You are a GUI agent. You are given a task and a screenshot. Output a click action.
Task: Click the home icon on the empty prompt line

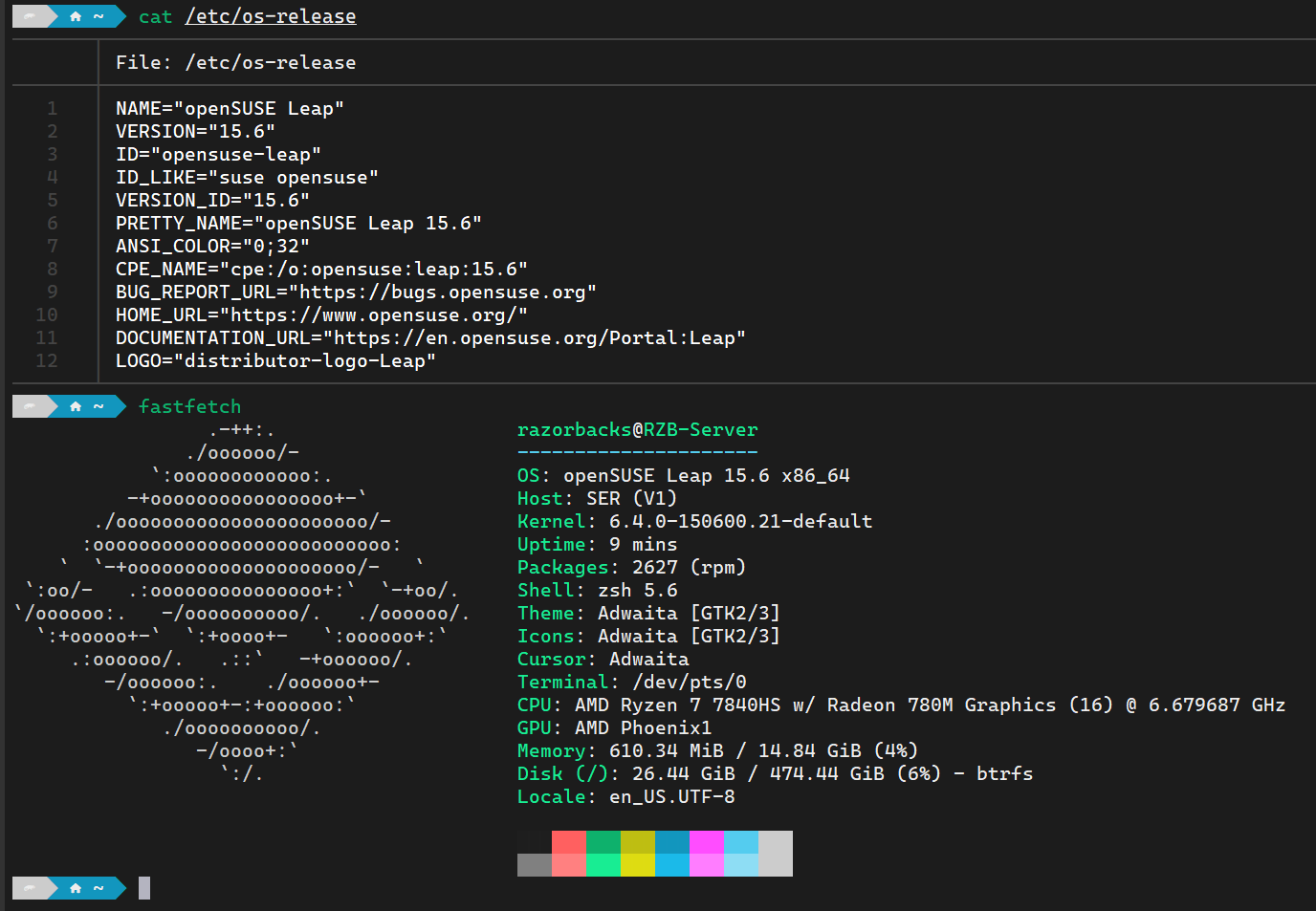(76, 888)
